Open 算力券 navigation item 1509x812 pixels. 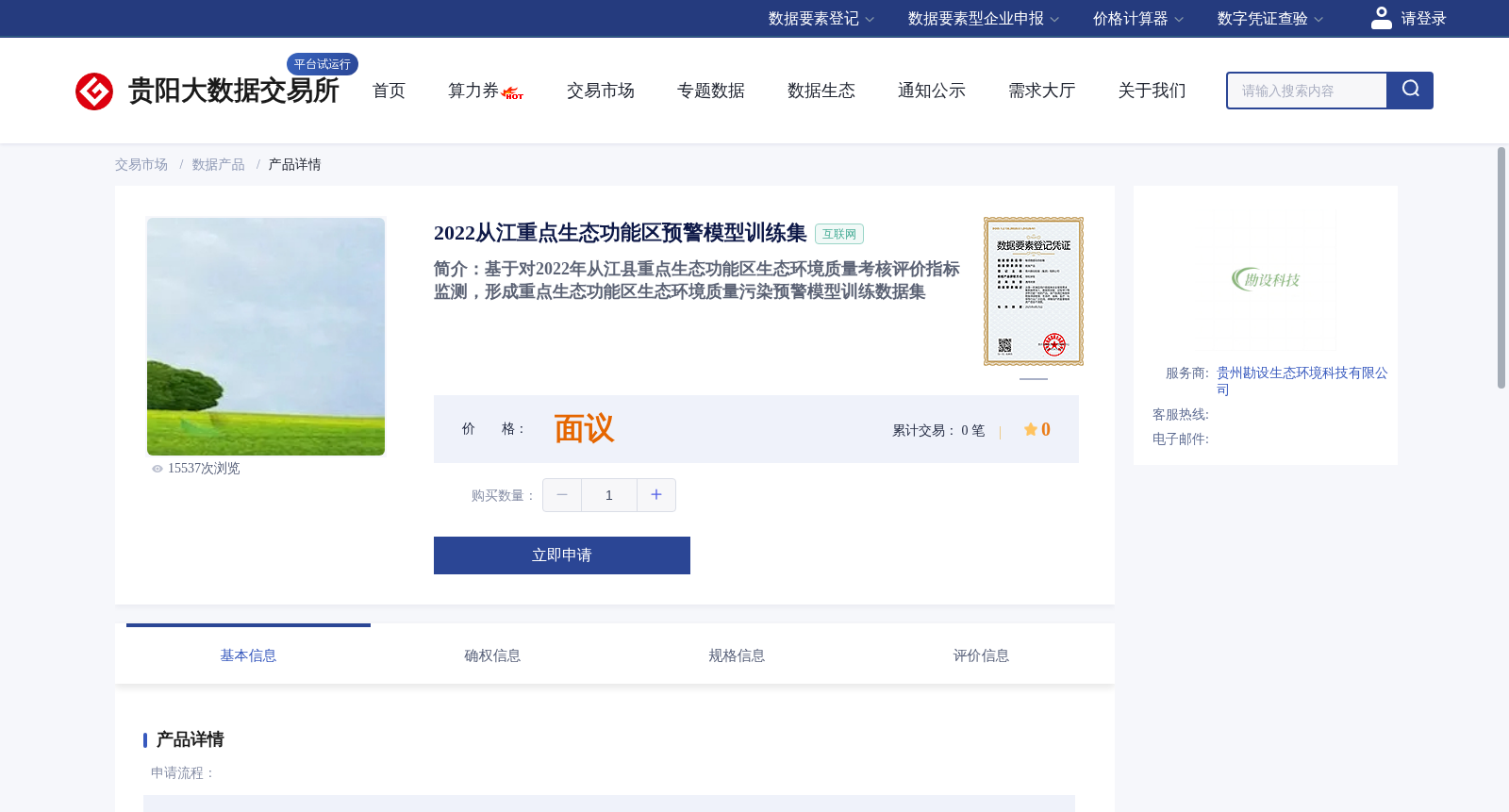point(473,91)
